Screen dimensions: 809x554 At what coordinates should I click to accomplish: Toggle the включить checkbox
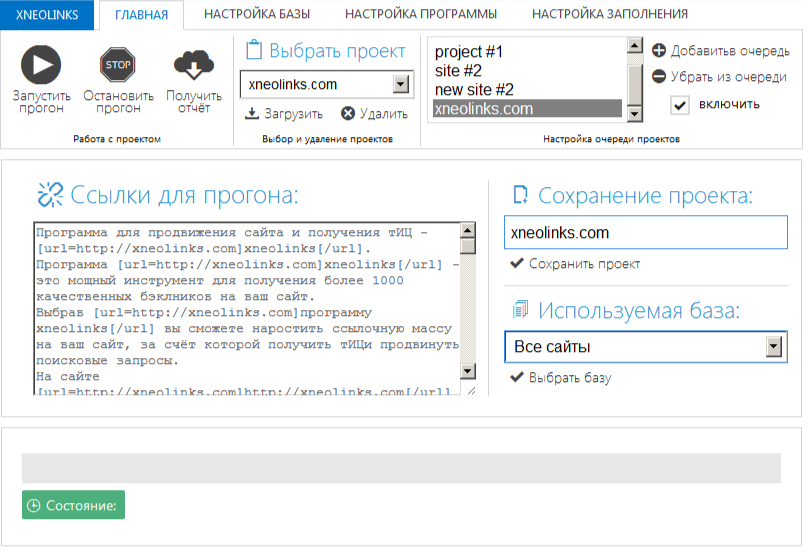point(680,105)
